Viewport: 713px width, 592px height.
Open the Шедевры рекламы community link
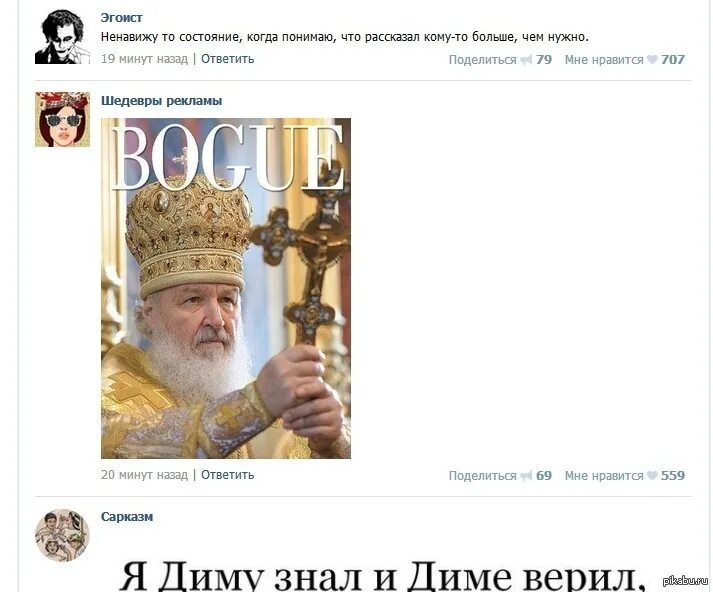(161, 100)
